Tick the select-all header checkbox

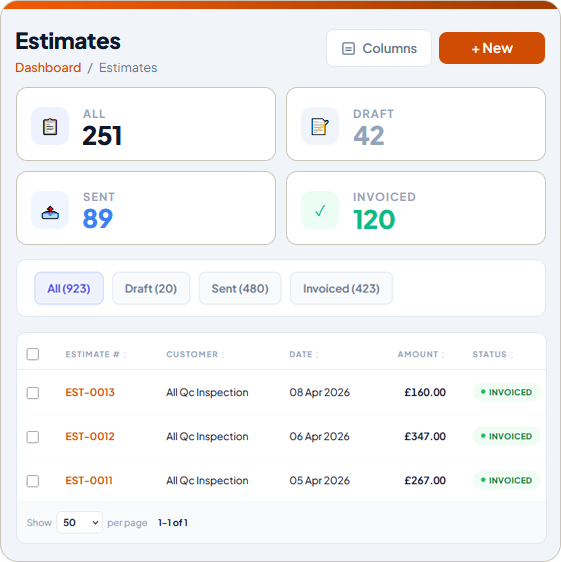click(33, 354)
